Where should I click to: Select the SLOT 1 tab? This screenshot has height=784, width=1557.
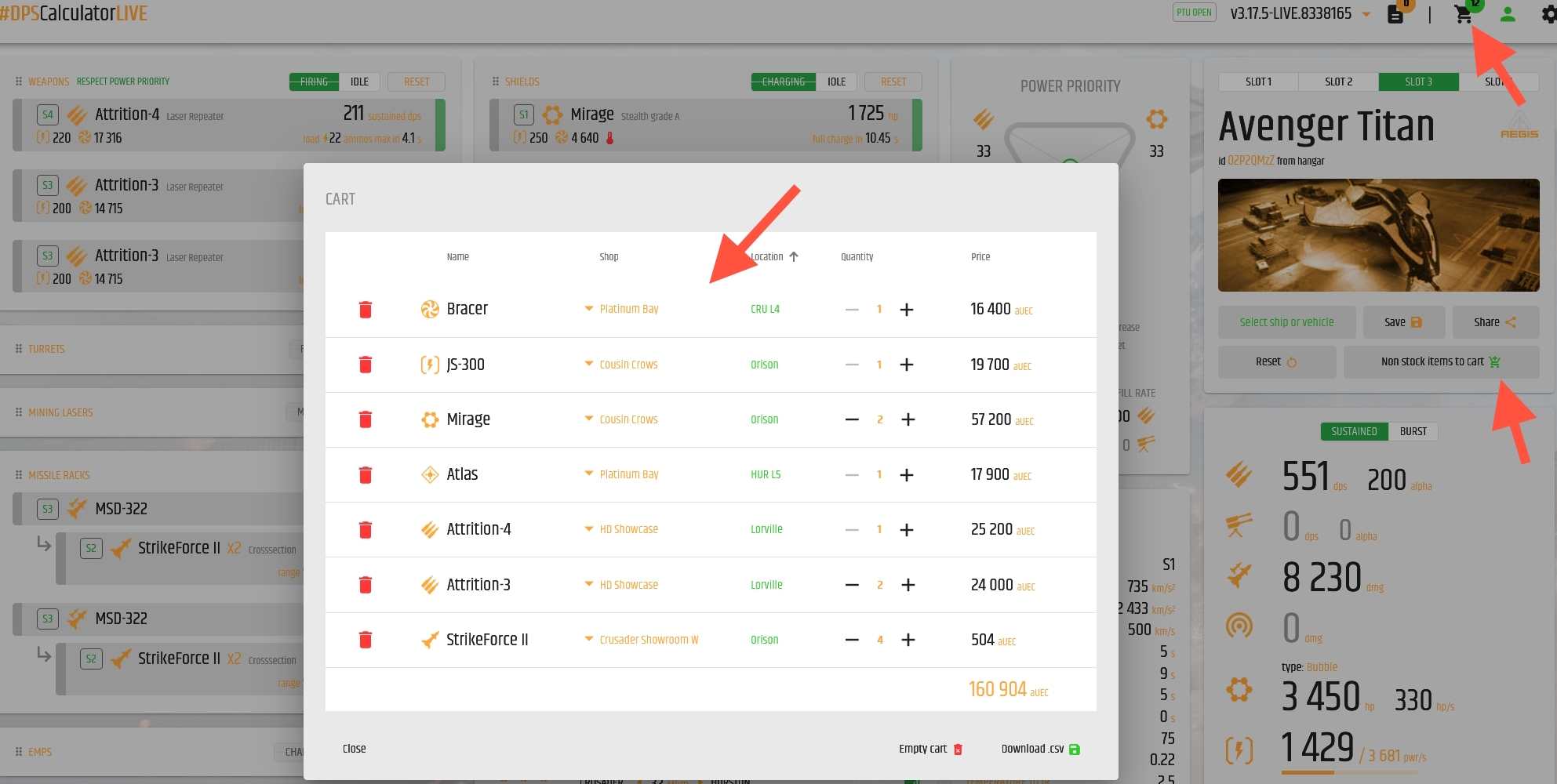tap(1258, 82)
